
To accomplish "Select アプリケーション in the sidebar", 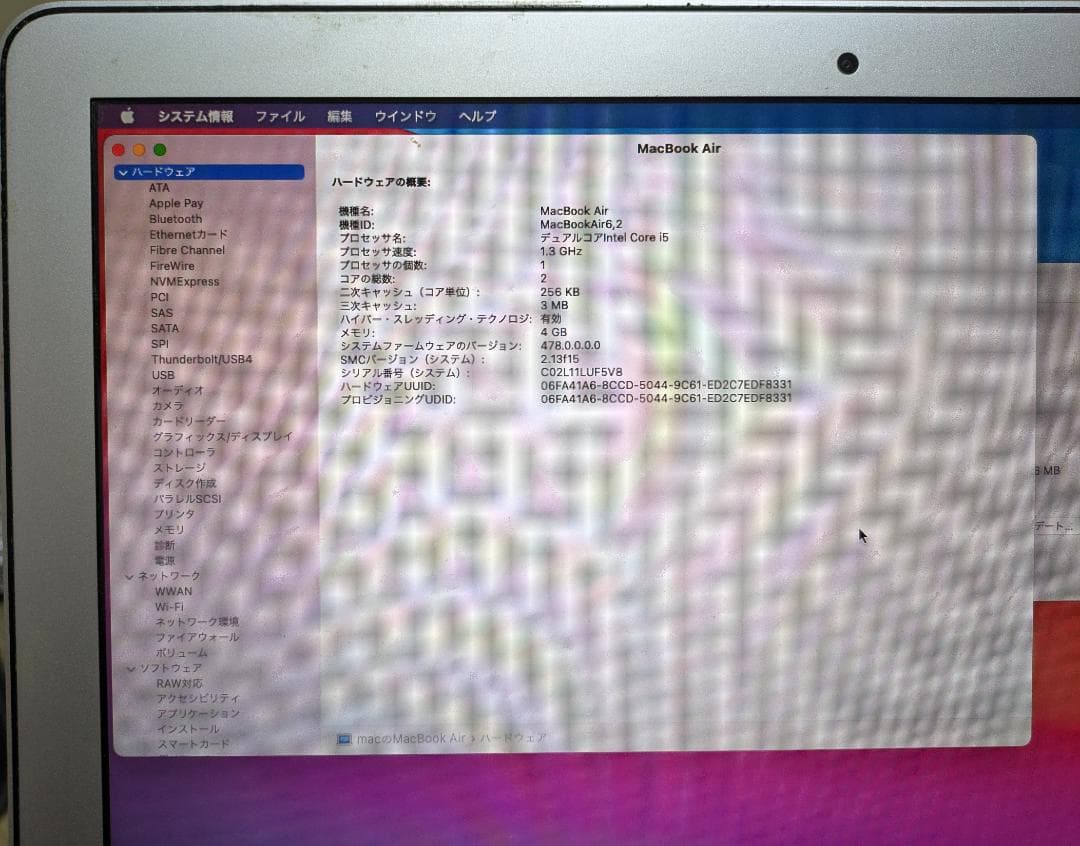I will pos(198,714).
